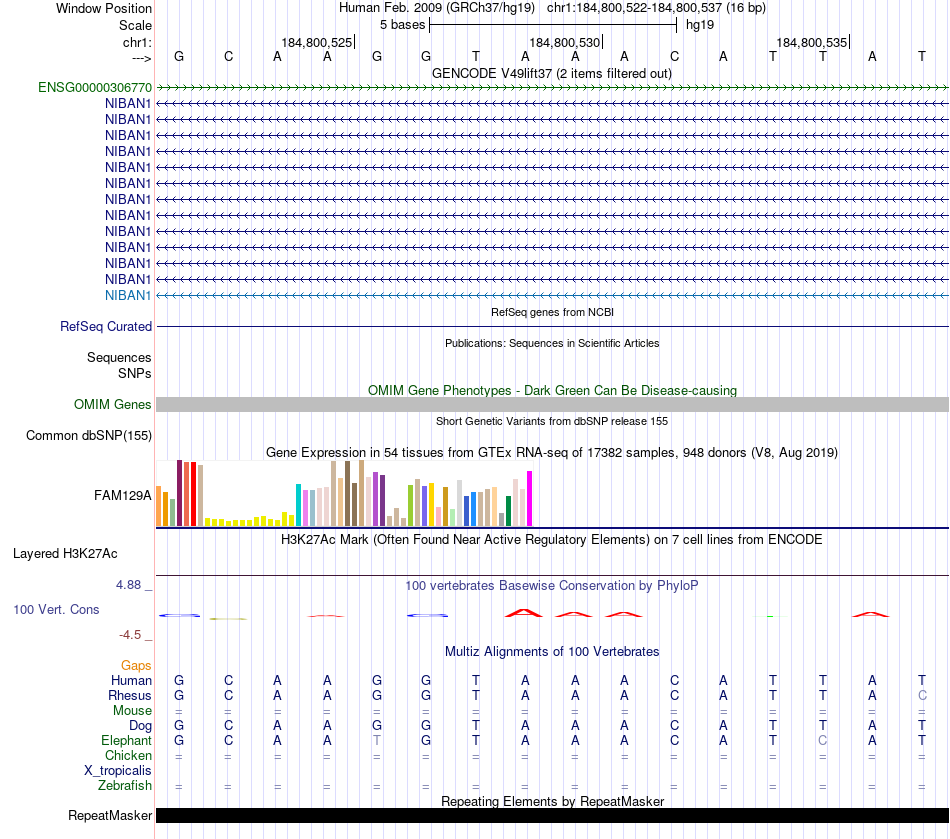Screen dimensions: 950x839
Task: Click Publications: Sequences in Scientific Articles title
Action: click(x=552, y=343)
